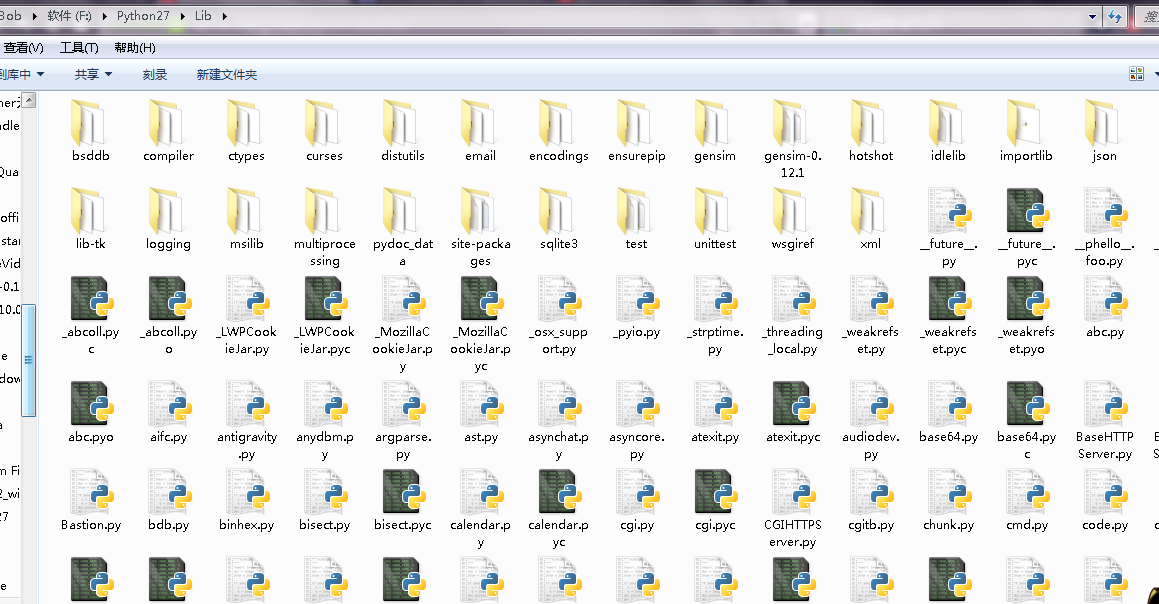Open the 共享 dropdown in toolbar
Image resolution: width=1159 pixels, height=604 pixels.
(x=93, y=75)
